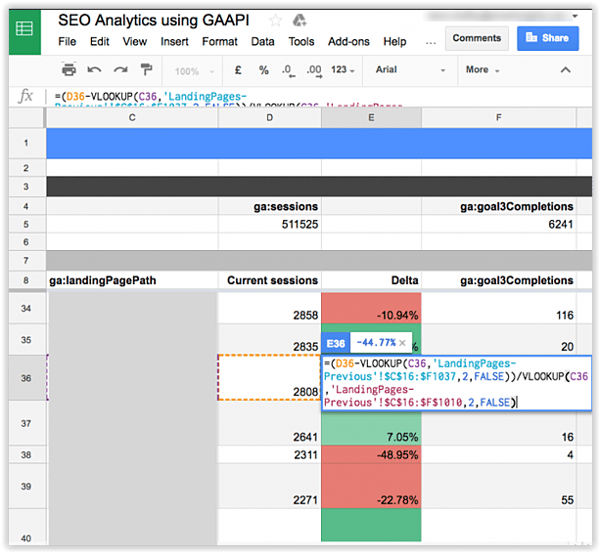Select column C header

(132, 117)
